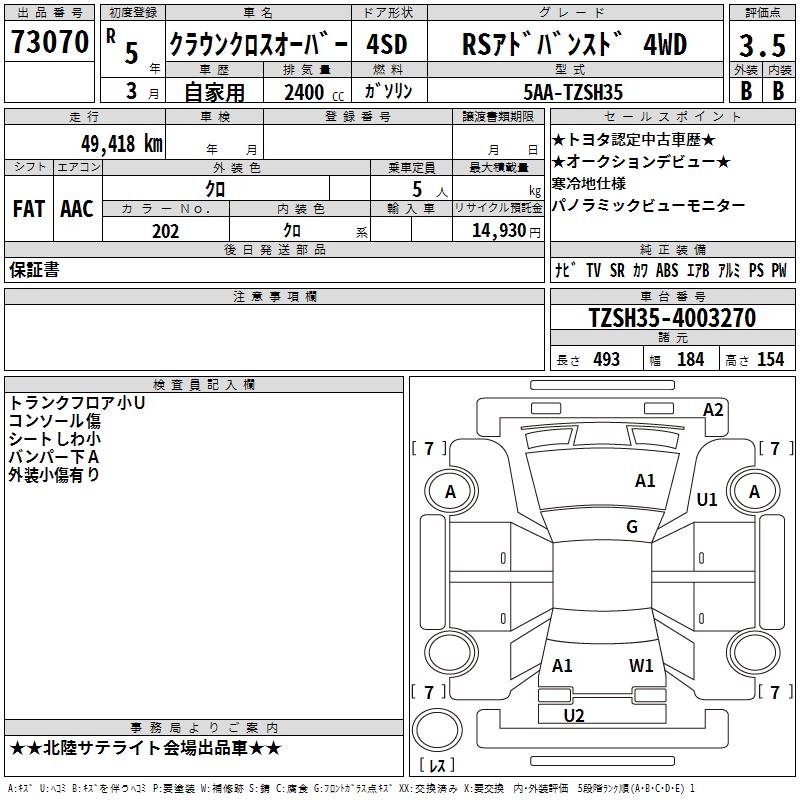The width and height of the screenshot is (800, 800).
Task: Select the car name クラウンクロスオーバー
Action: click(x=258, y=44)
